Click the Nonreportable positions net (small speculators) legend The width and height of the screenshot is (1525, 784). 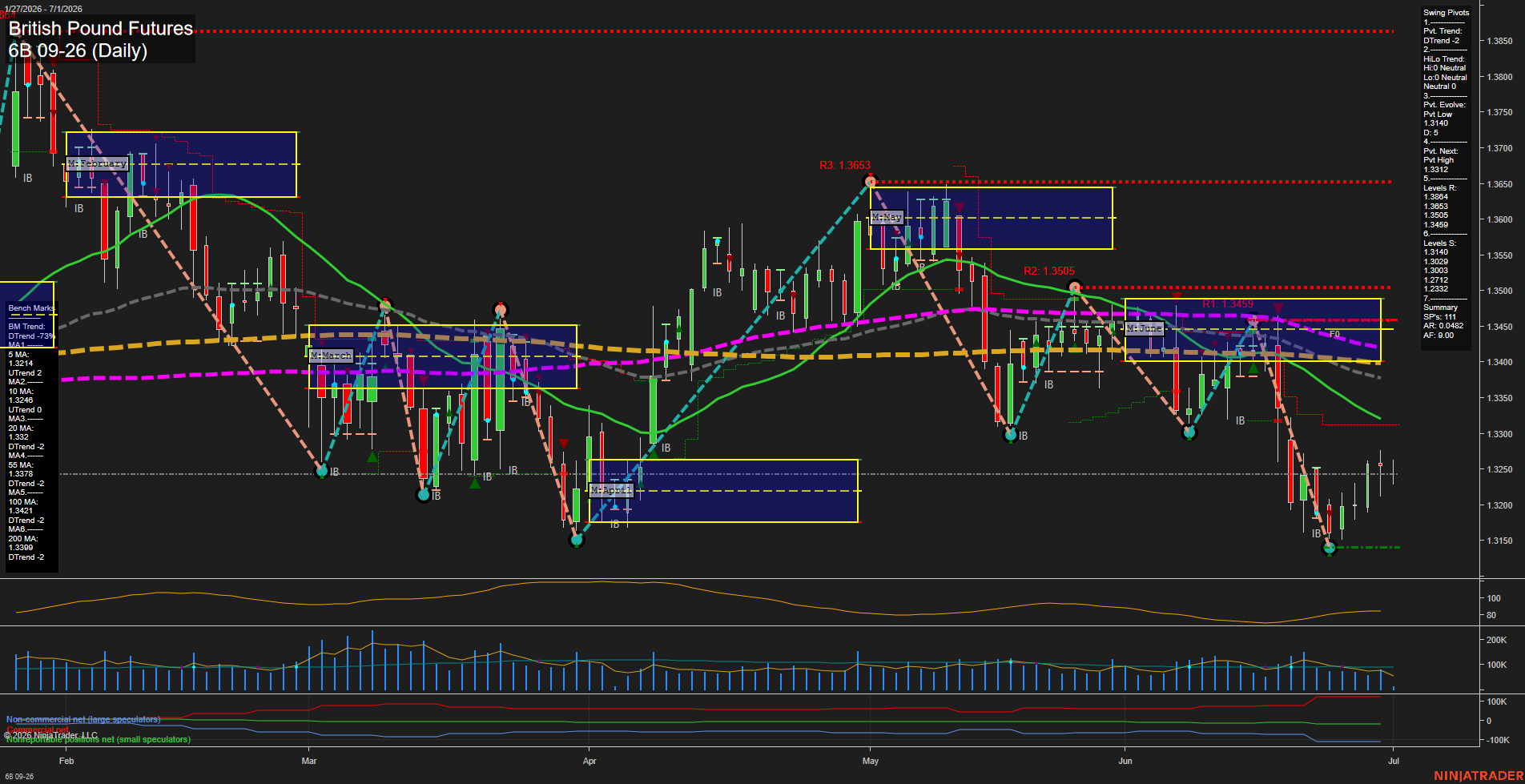coord(99,740)
